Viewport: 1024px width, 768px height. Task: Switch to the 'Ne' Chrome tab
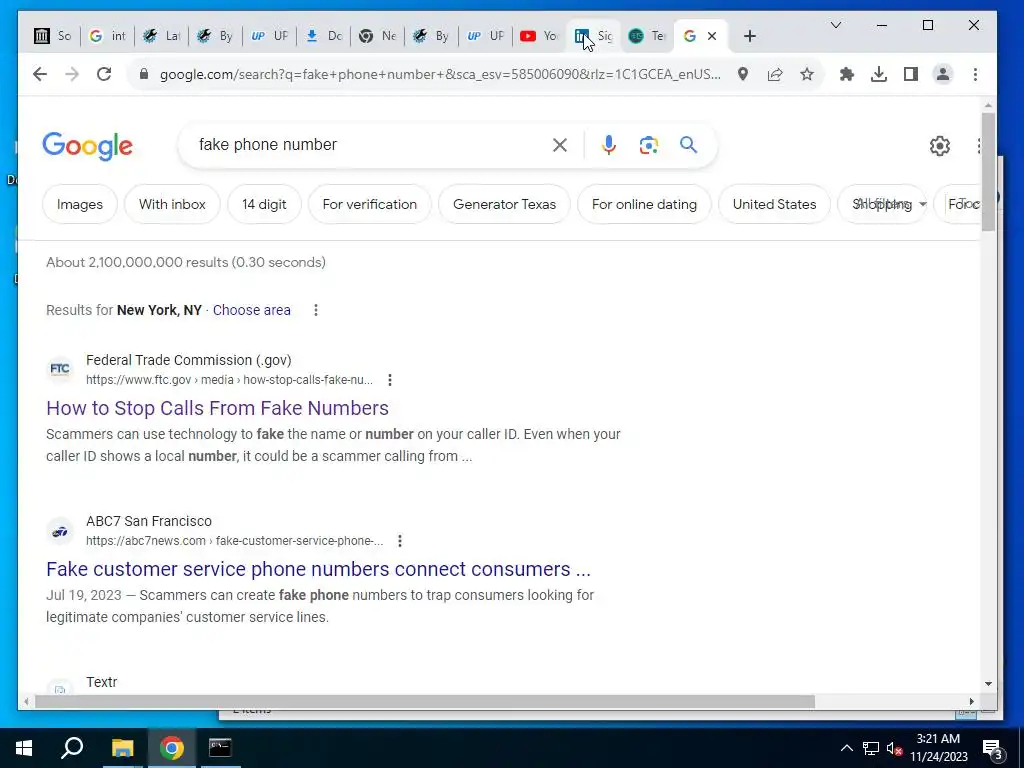pos(377,36)
